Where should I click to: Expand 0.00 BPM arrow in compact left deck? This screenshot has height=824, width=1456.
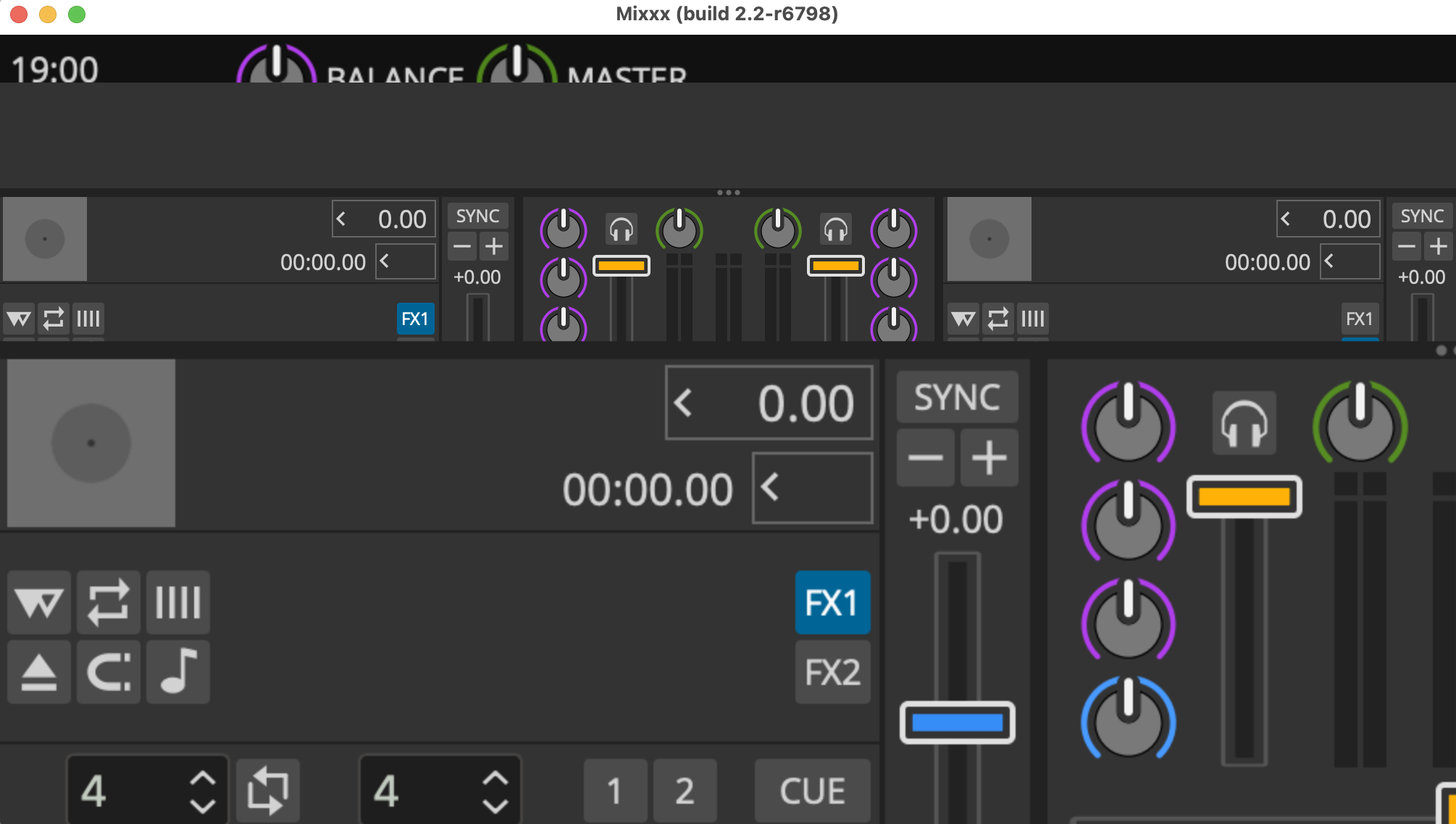coord(341,219)
